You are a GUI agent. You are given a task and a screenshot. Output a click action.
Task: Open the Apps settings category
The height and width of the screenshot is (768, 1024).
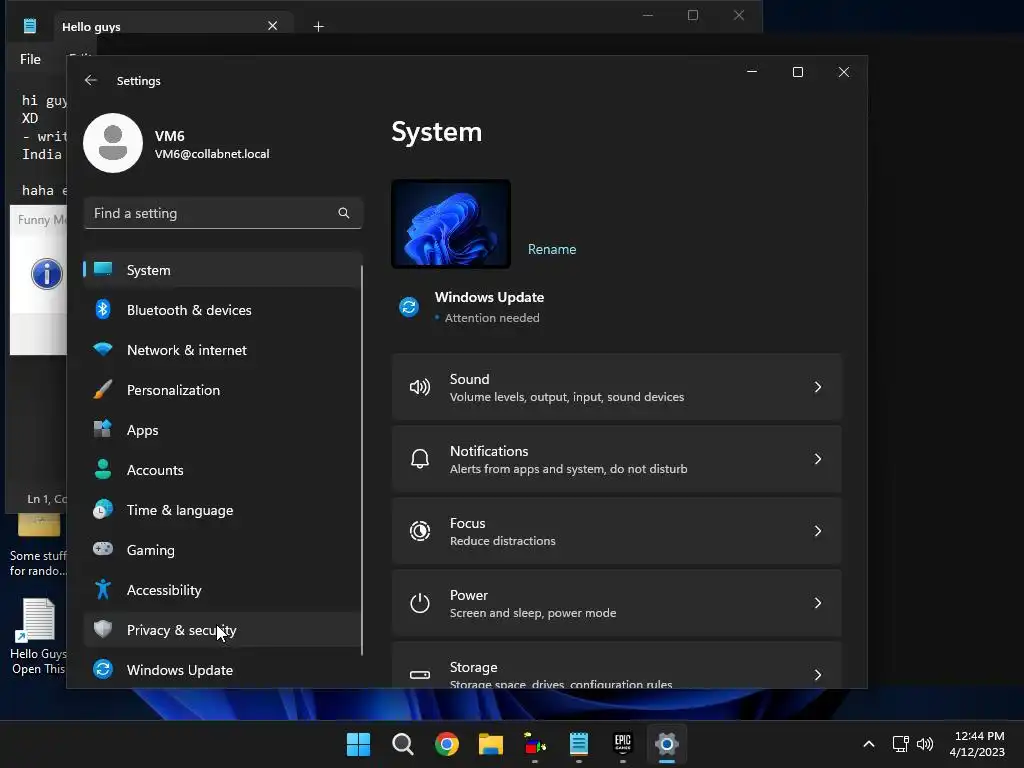coord(222,430)
